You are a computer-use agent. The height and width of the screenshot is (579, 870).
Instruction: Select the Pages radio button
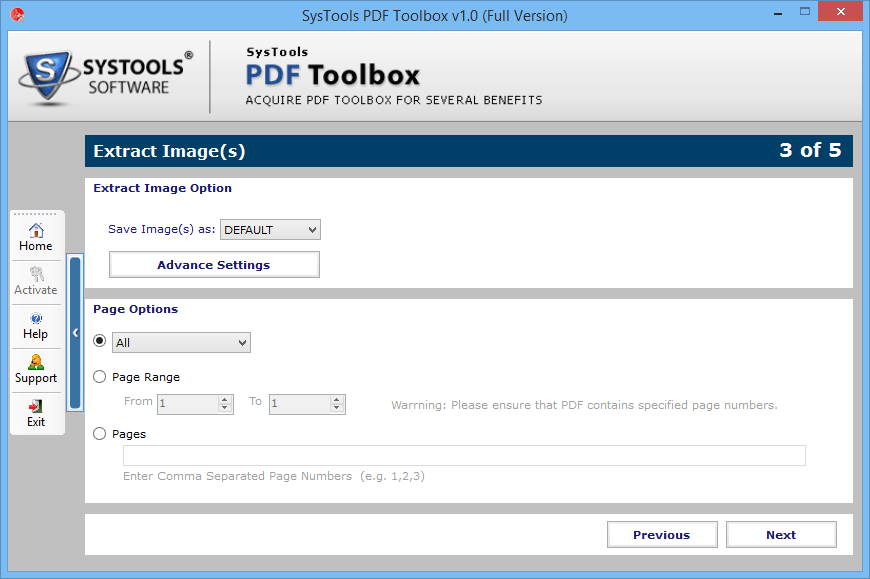click(99, 434)
